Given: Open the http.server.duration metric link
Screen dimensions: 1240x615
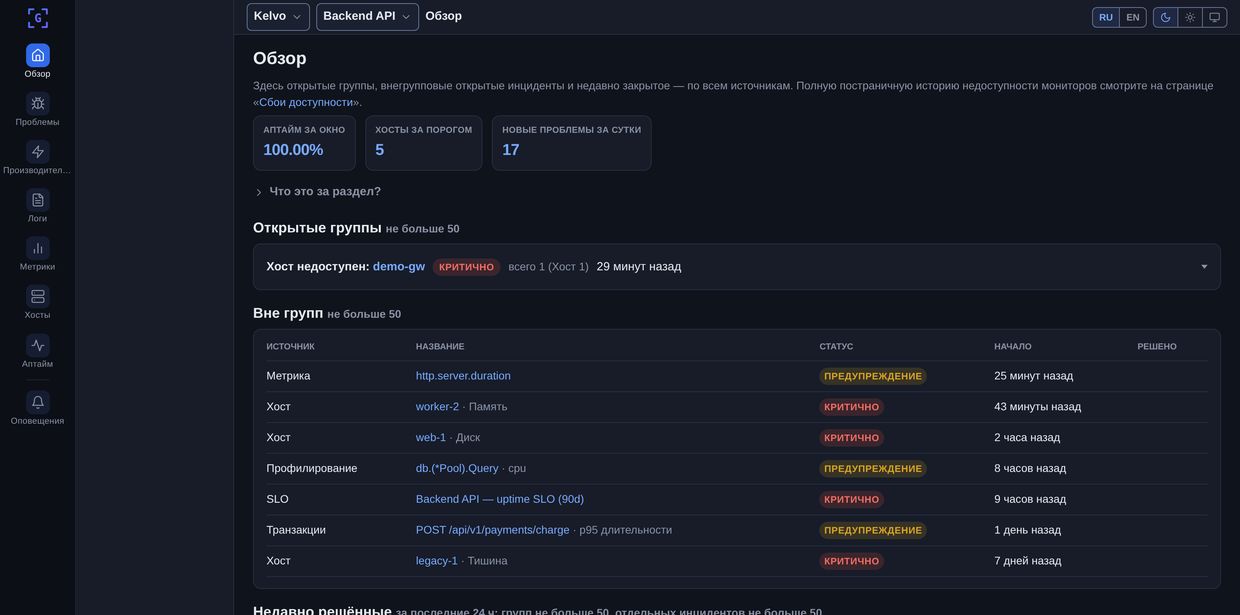Looking at the screenshot, I should (463, 376).
